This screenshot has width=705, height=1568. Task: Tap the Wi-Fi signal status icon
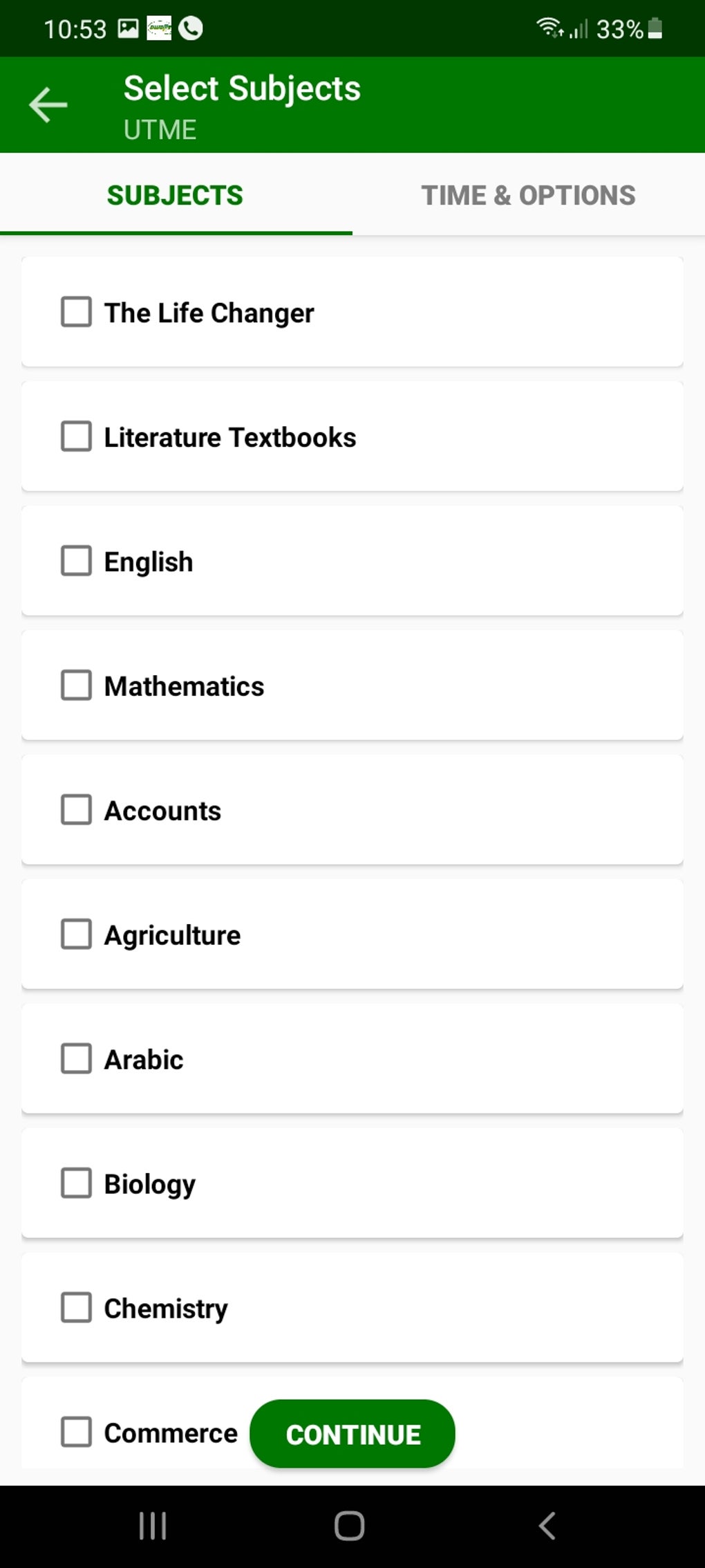point(550,28)
